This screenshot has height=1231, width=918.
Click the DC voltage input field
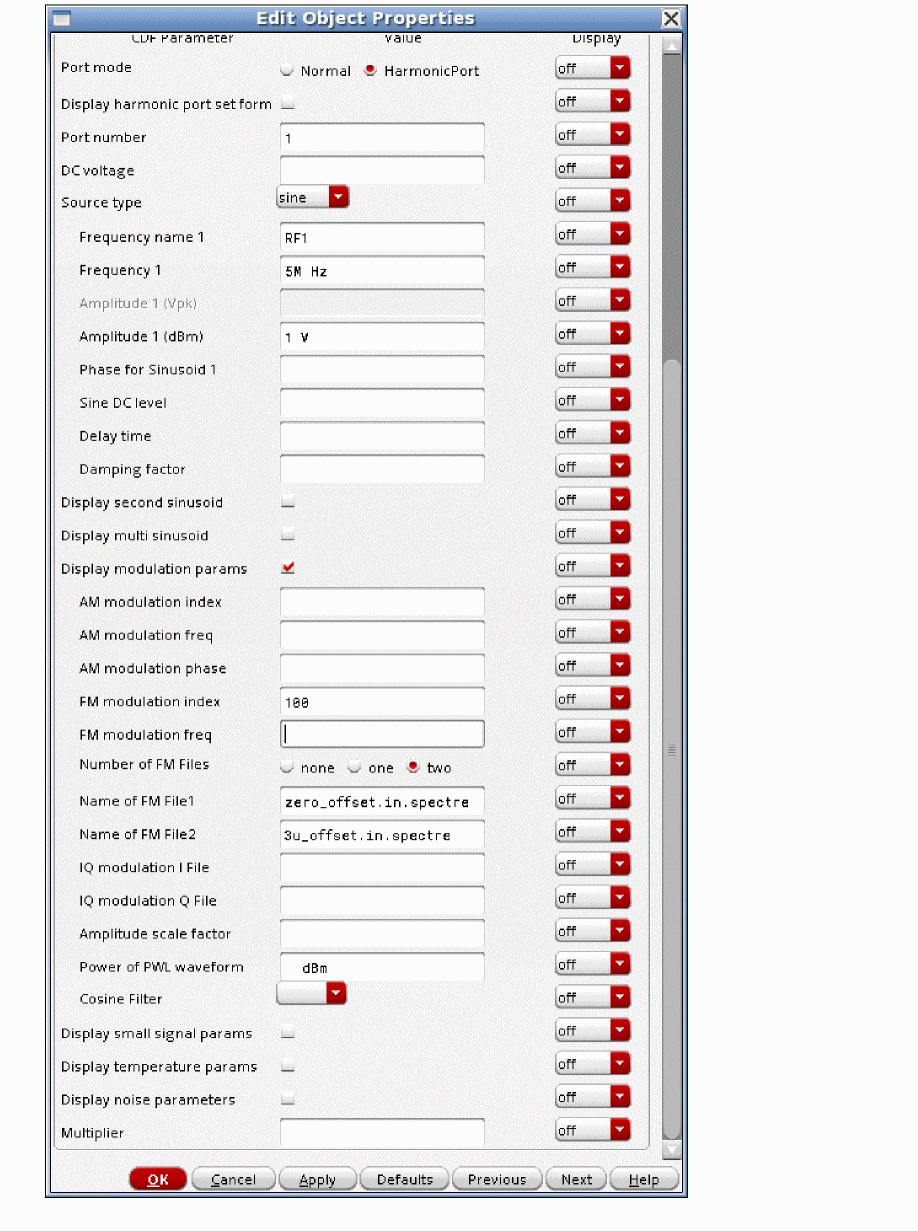tap(382, 171)
